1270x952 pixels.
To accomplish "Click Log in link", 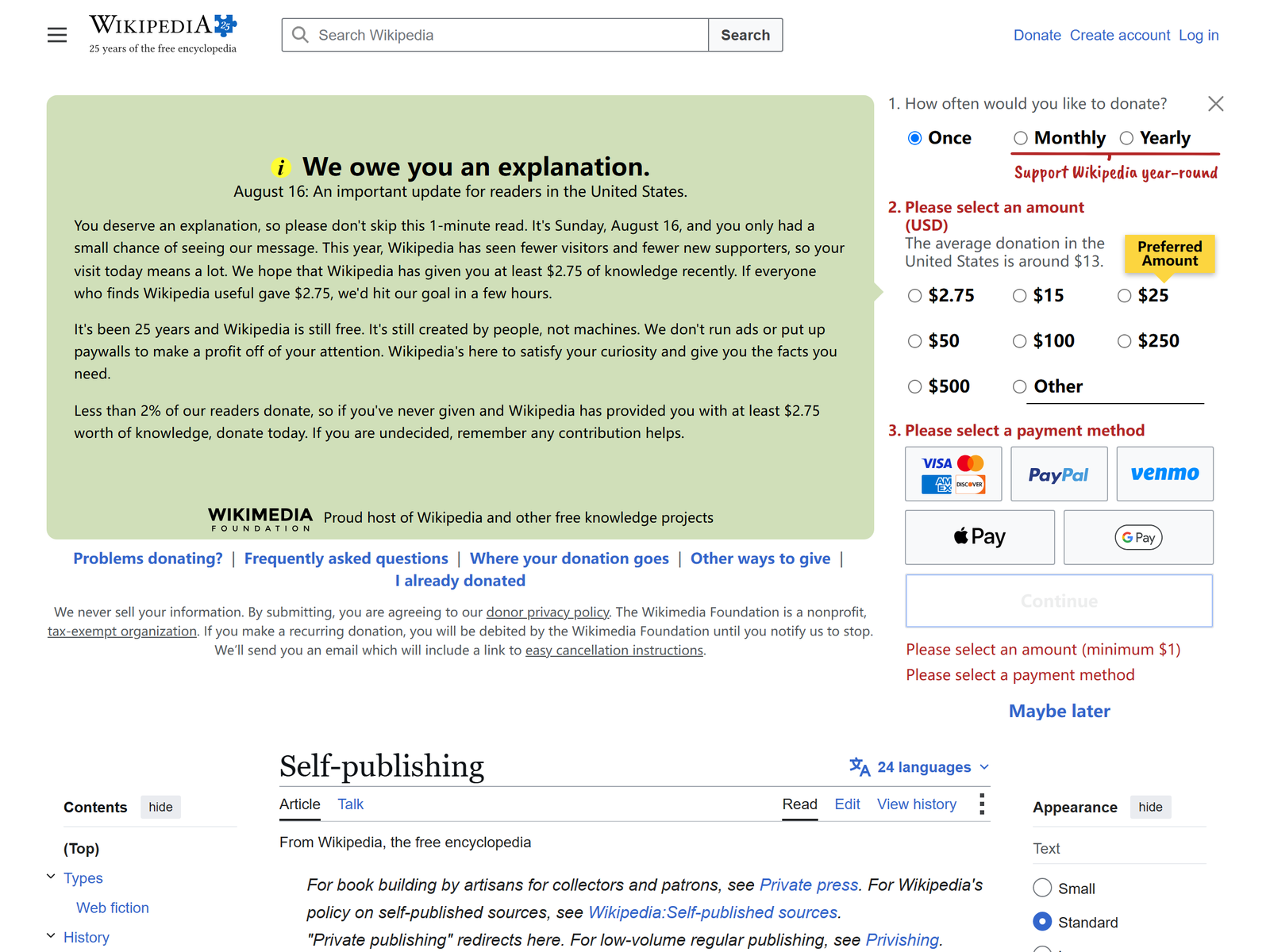I will [1199, 35].
